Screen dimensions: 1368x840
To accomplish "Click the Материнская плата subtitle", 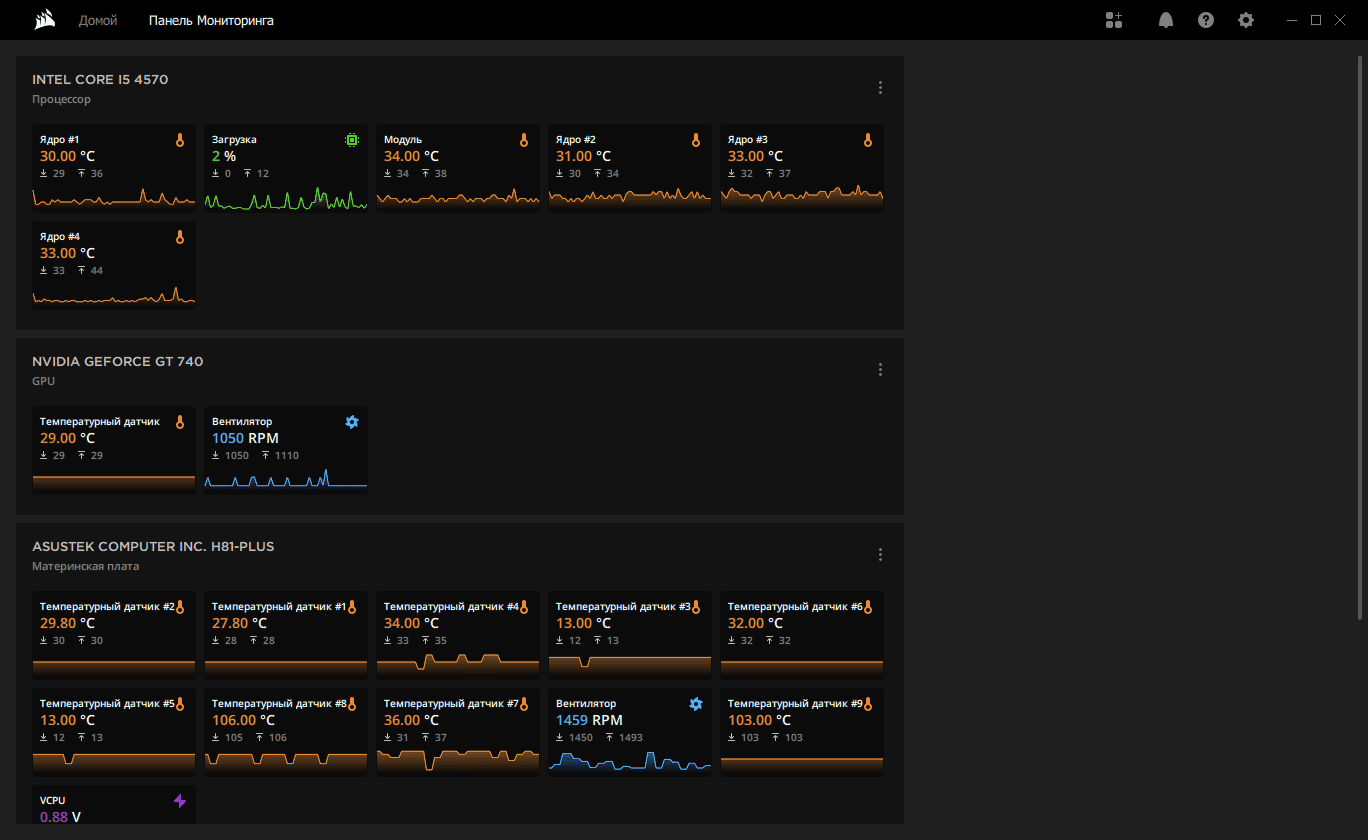I will pyautogui.click(x=85, y=566).
